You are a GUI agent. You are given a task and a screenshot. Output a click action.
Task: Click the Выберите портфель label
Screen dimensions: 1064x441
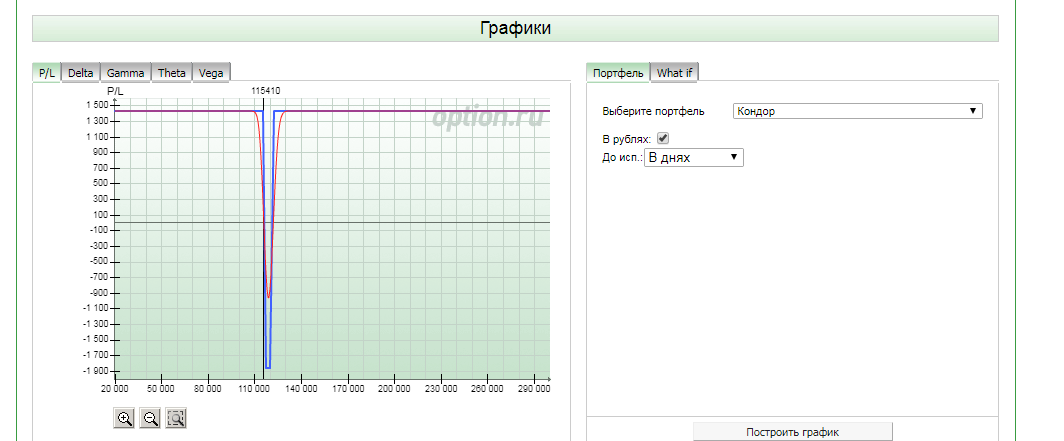coord(653,111)
